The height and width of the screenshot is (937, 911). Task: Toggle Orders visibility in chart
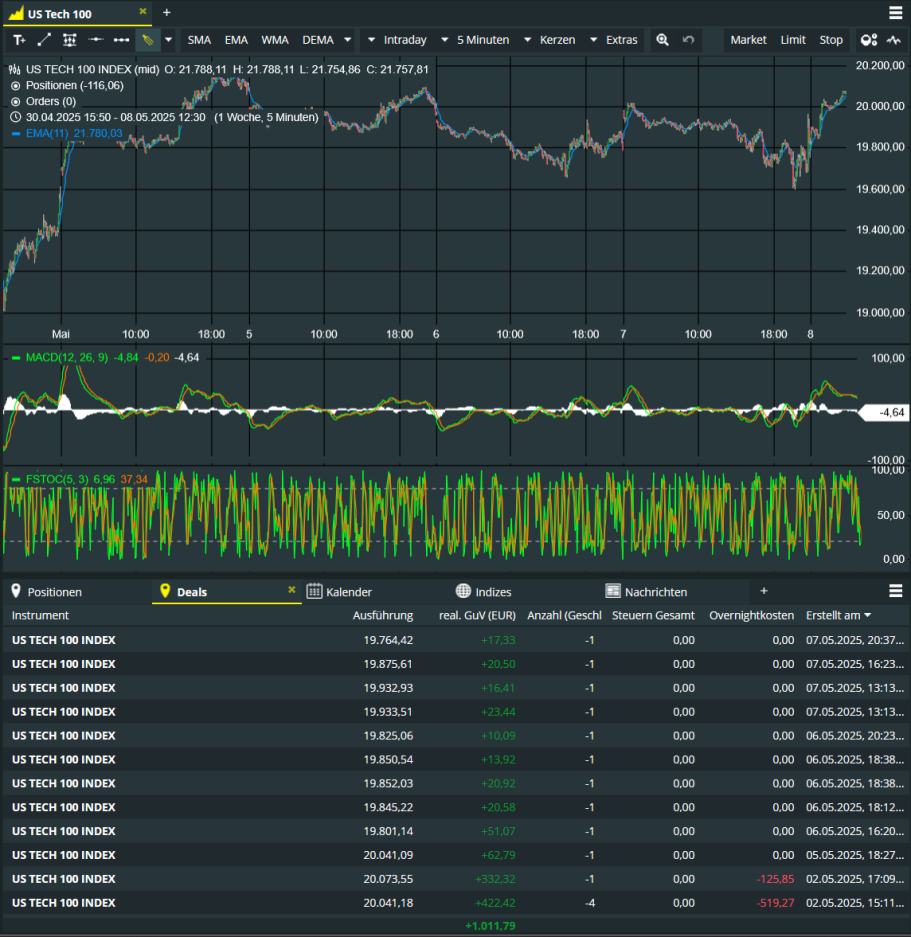click(x=16, y=102)
